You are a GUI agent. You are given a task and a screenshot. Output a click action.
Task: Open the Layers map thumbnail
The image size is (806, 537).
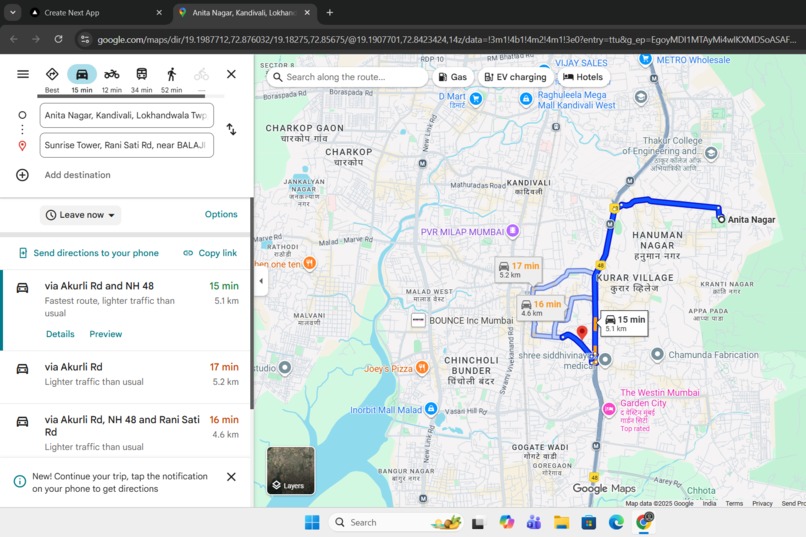(290, 470)
